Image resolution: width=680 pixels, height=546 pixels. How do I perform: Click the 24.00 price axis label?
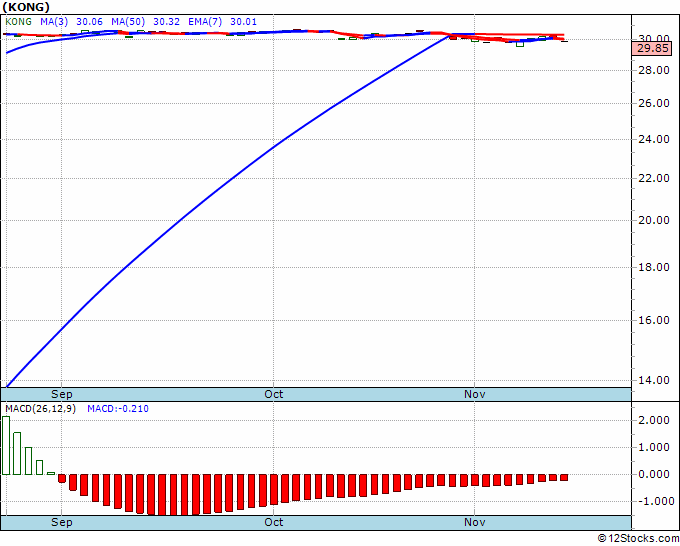click(654, 139)
